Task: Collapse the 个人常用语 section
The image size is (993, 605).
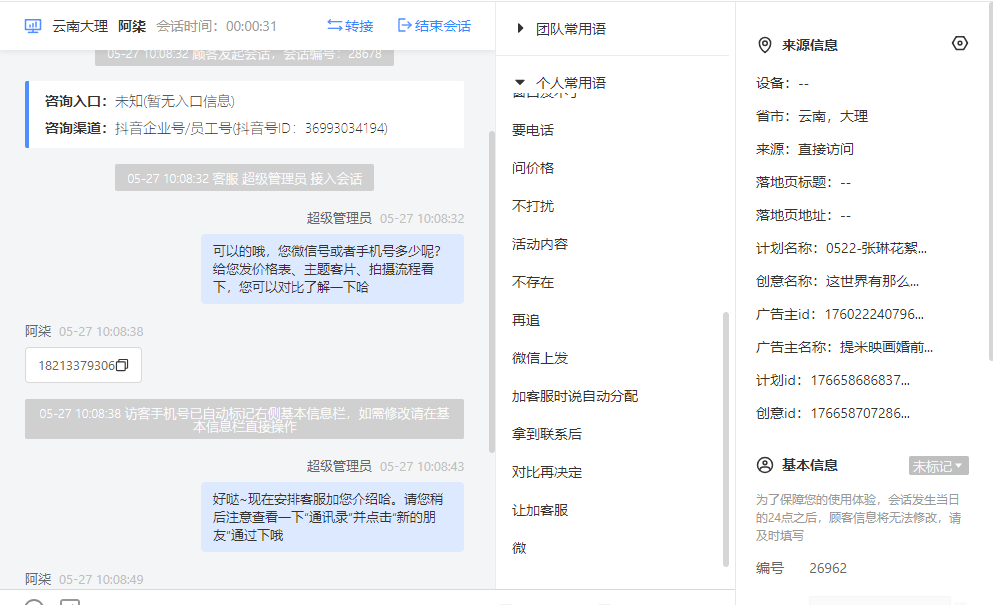Action: [520, 82]
